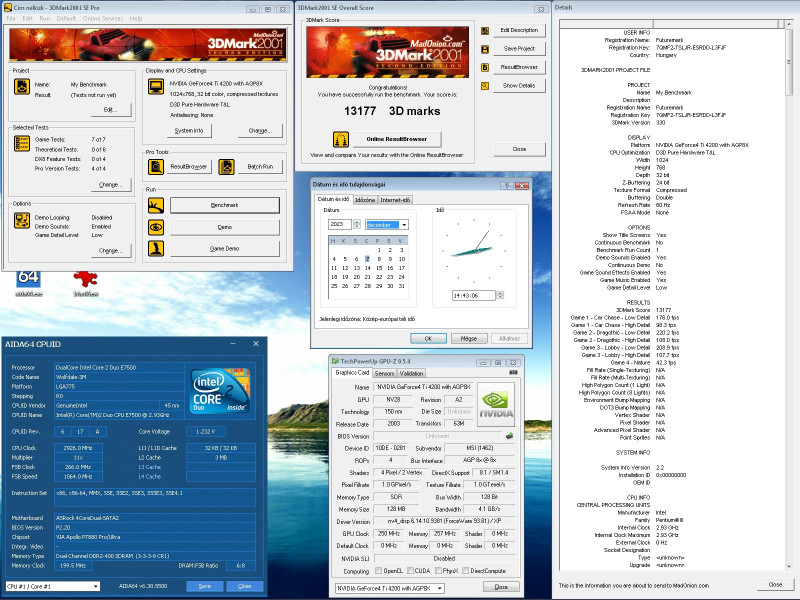Open the Run menu in 3DMark2001
Image resolution: width=800 pixels, height=600 pixels.
click(45, 18)
